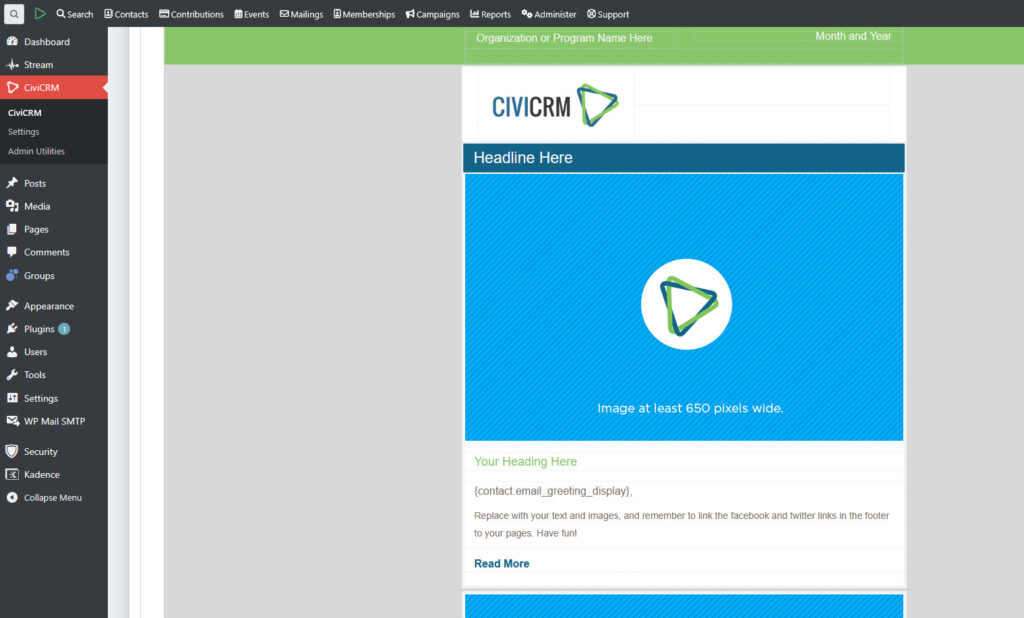1024x618 pixels.
Task: Click the Admin Utilities submenu link
Action: [x=36, y=152]
